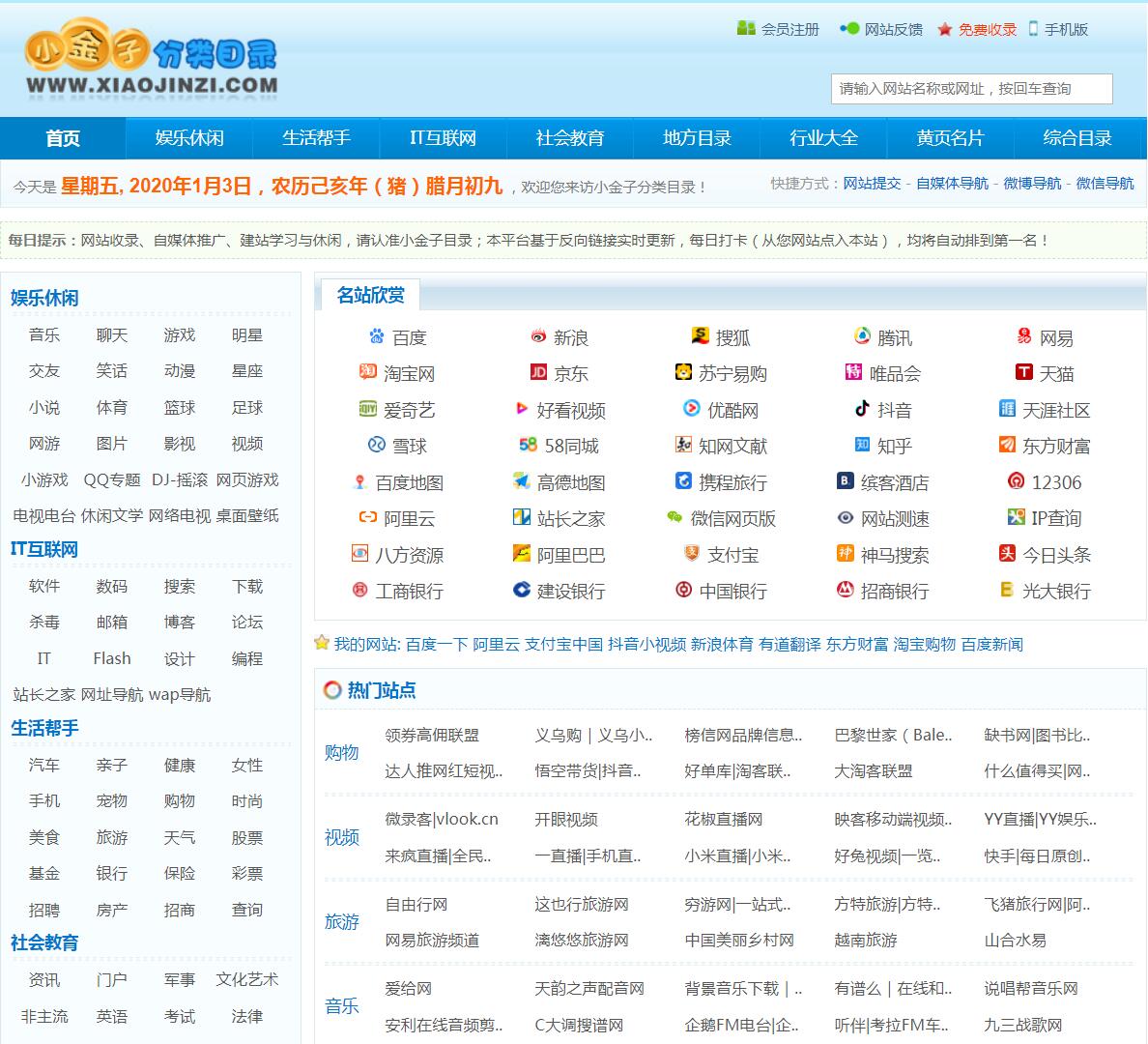Click the 网站反馈 link
Image resolution: width=1148 pixels, height=1044 pixels.
pyautogui.click(x=893, y=29)
